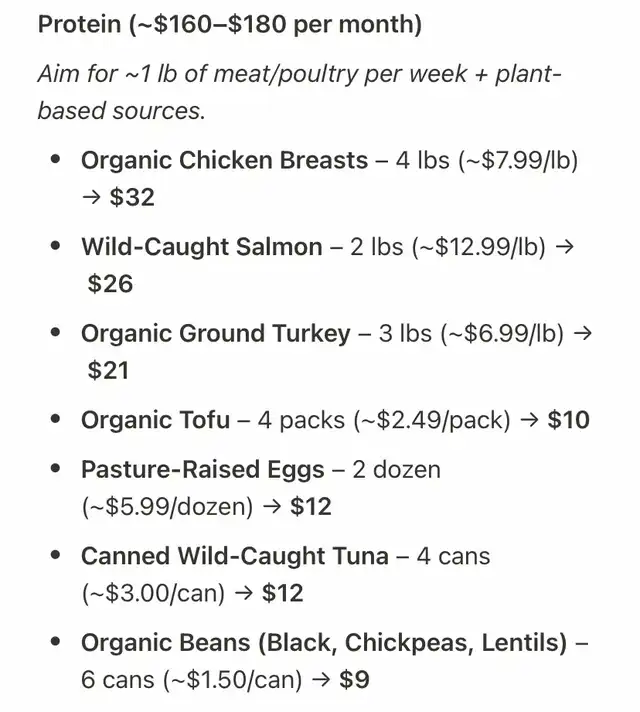
Task: Click the $32 chicken total
Action: 132,197
